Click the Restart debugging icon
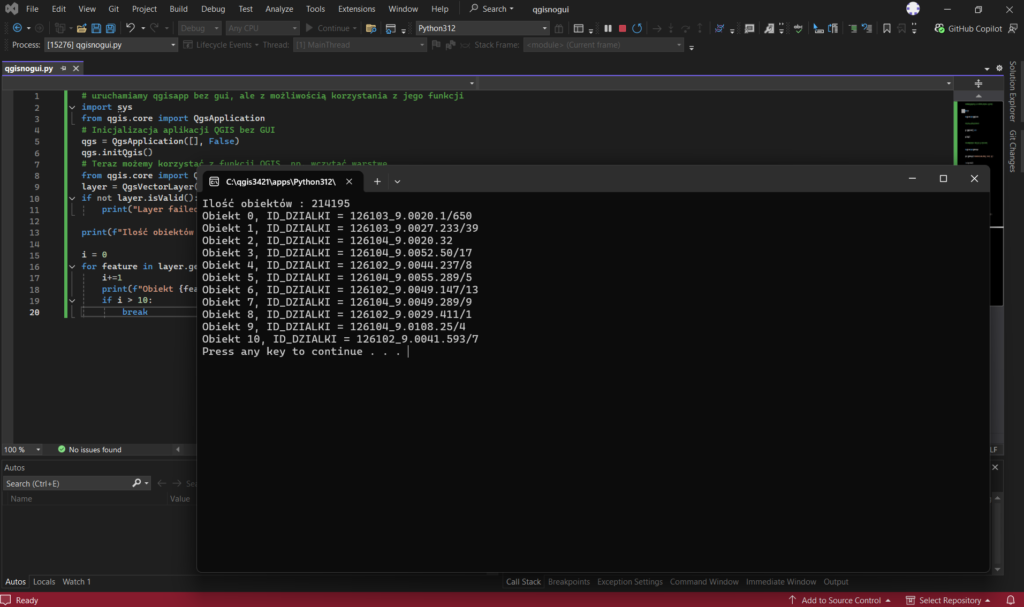This screenshot has height=607, width=1024. (639, 28)
